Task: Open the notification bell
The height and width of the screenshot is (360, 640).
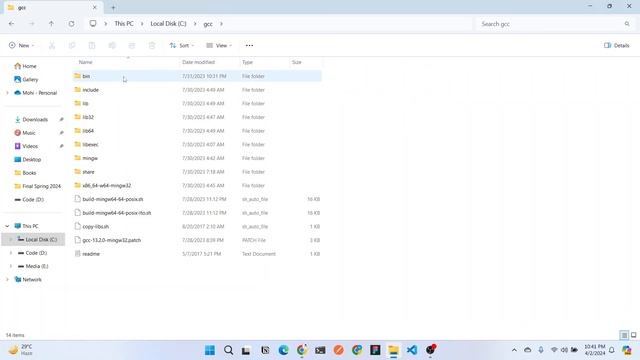Action: pos(611,350)
